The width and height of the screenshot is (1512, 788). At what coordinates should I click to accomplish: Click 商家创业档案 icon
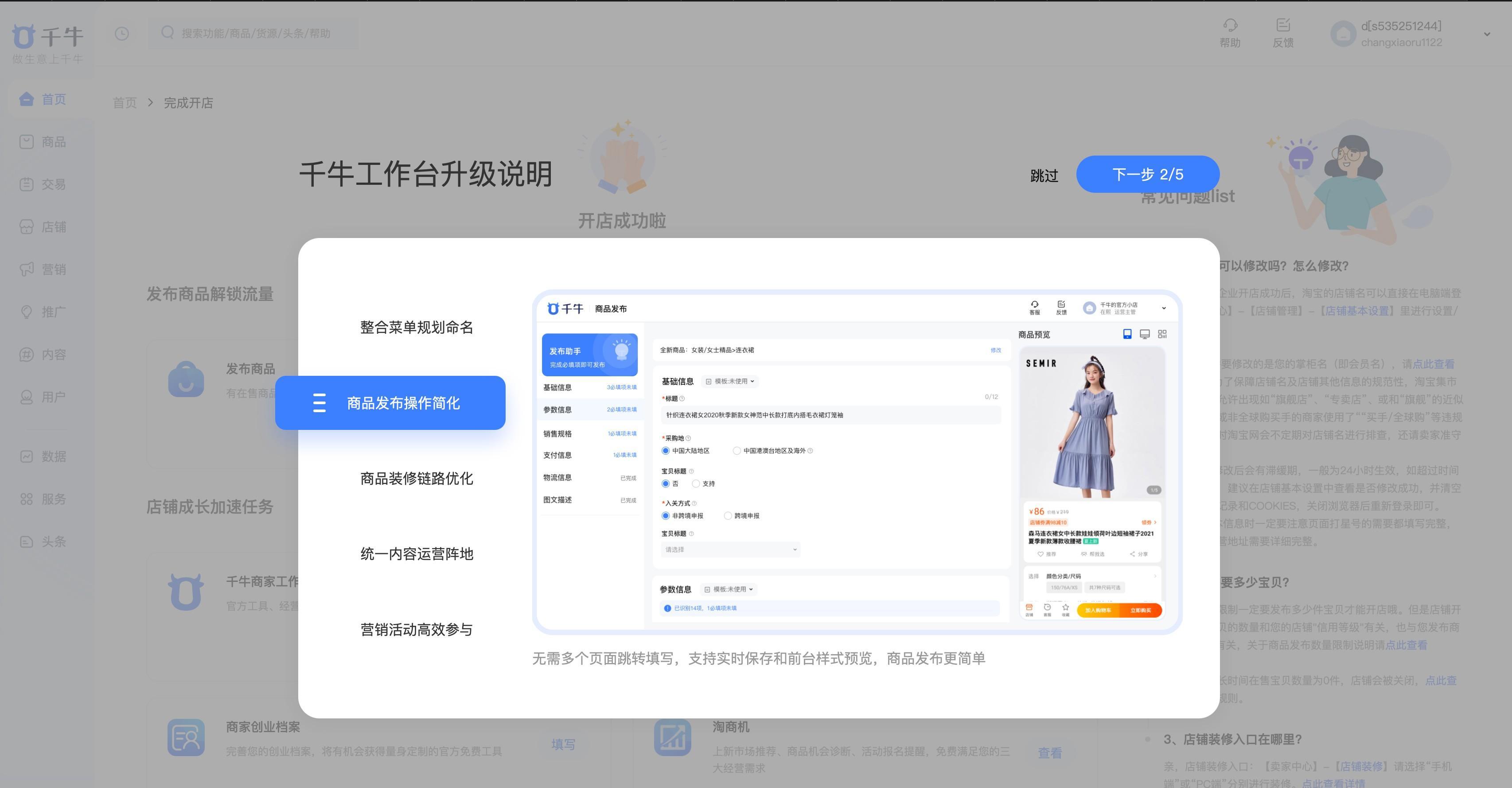186,737
